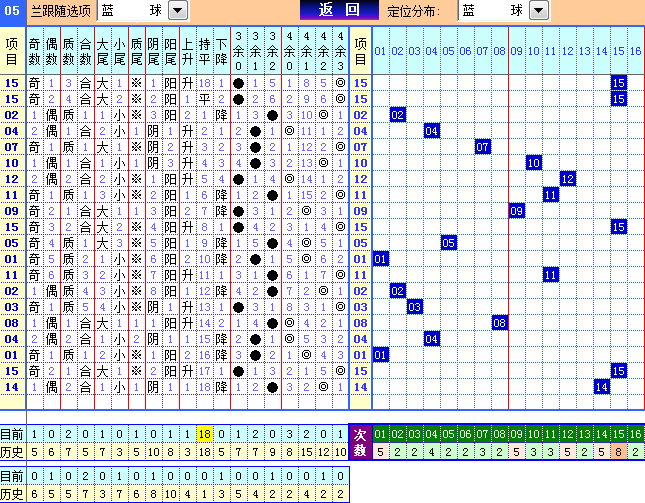This screenshot has height=503, width=645.
Task: Click row label 12 in right 项目 column
Action: click(x=360, y=179)
